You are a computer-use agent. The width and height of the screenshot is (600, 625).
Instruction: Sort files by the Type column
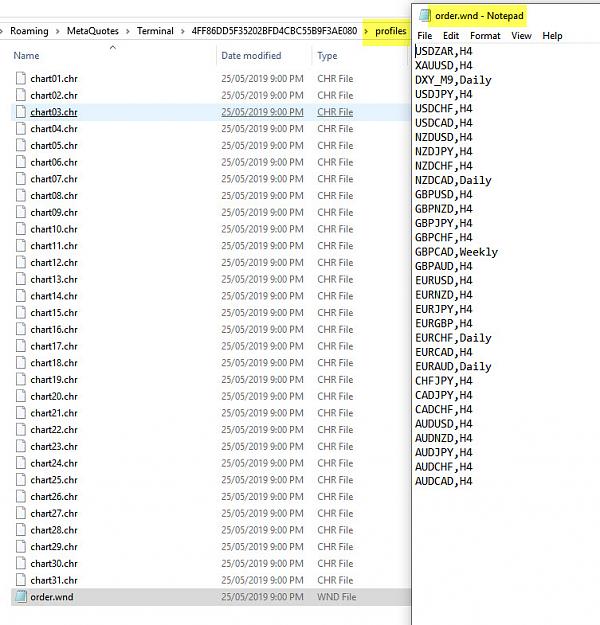(327, 56)
